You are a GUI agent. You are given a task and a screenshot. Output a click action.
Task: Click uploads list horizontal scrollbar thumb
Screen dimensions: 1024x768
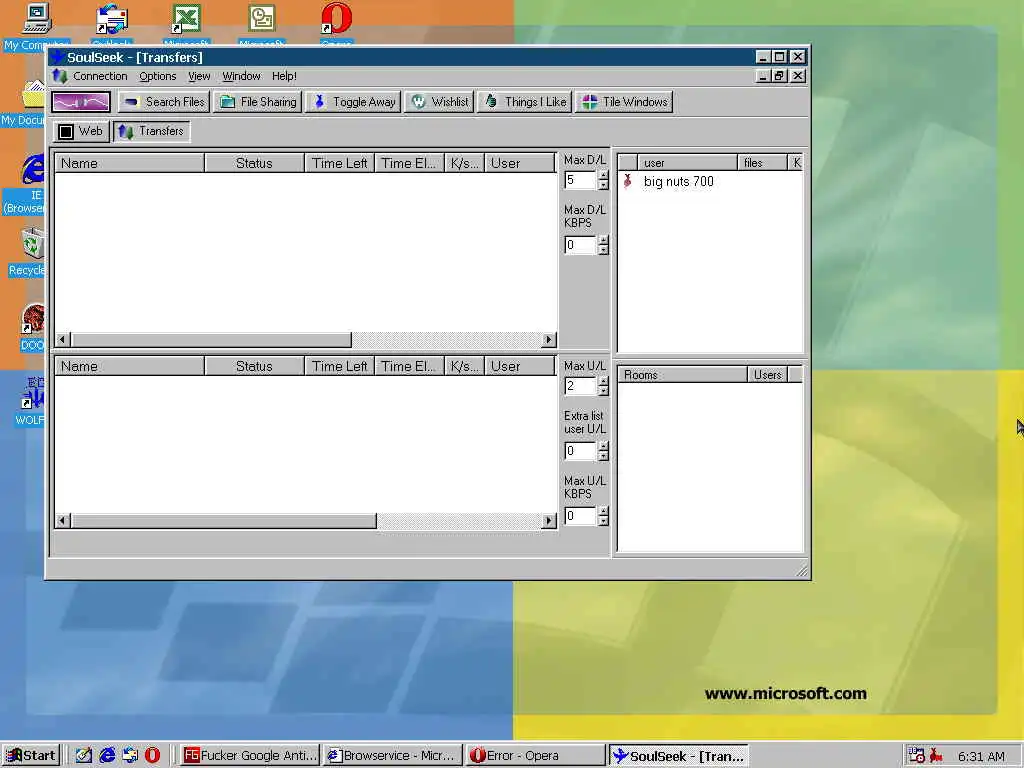coord(224,520)
